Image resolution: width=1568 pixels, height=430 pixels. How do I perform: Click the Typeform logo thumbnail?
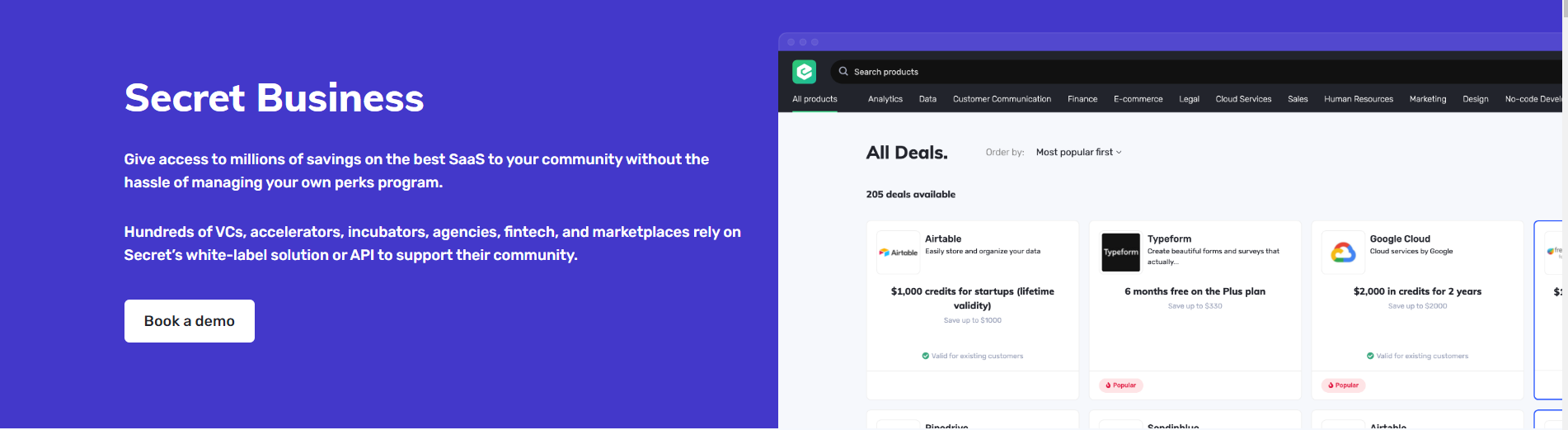pos(1120,253)
